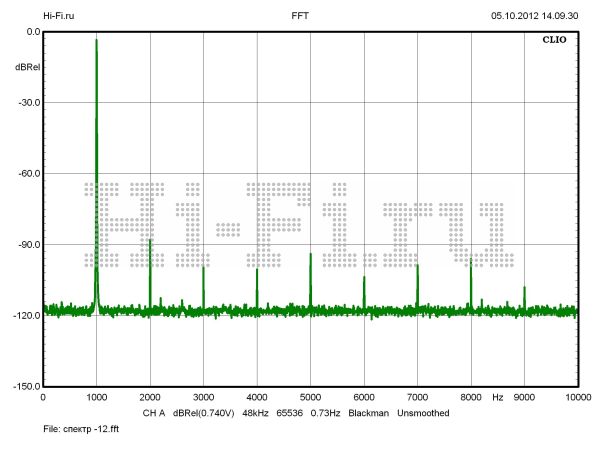Click the harmonic peak at 5000 Hz
The height and width of the screenshot is (450, 600).
(310, 256)
